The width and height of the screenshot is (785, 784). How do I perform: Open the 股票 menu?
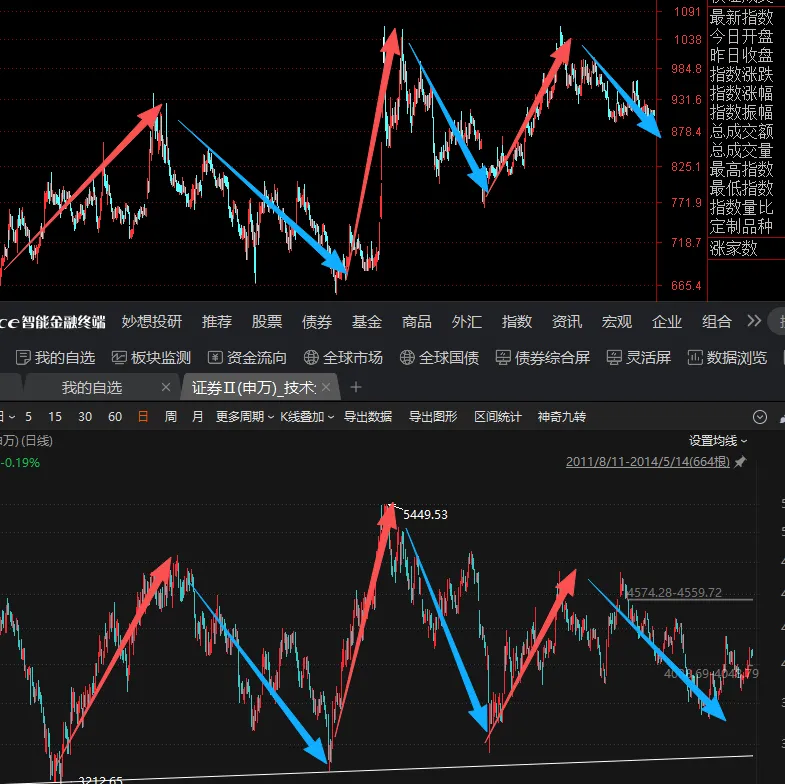pyautogui.click(x=267, y=321)
